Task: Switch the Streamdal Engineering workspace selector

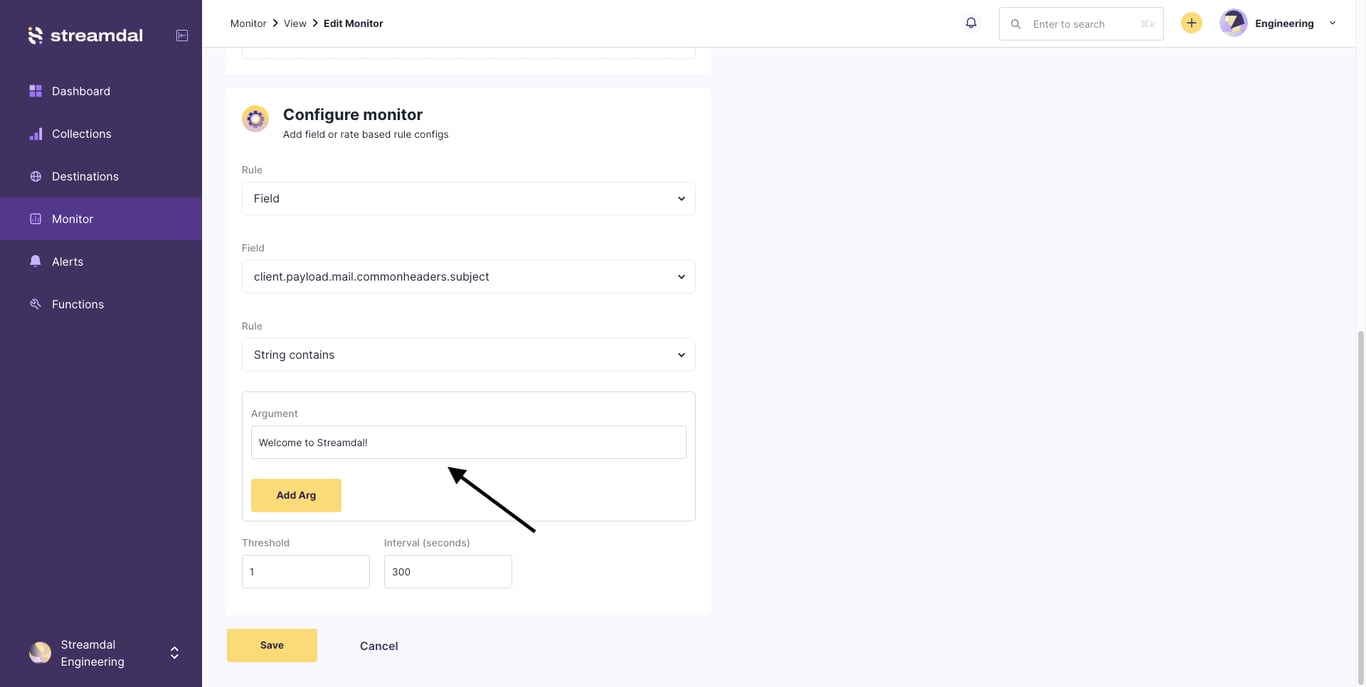Action: point(174,653)
